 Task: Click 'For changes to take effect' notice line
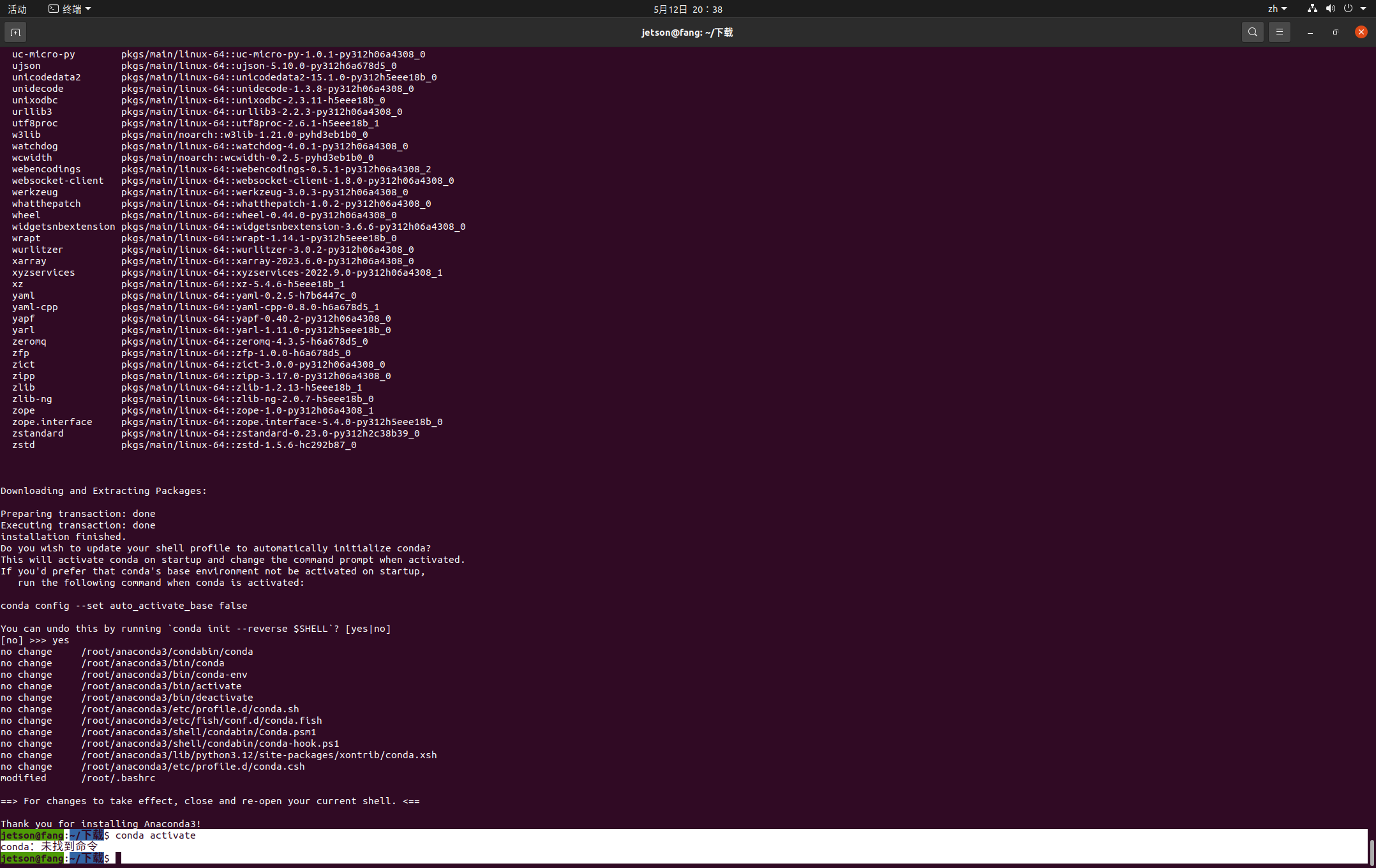pos(210,801)
